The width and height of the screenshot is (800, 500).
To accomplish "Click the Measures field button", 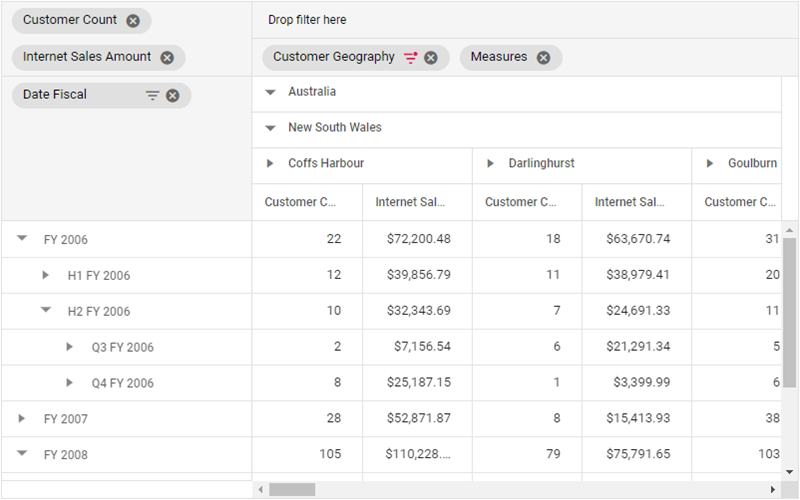I will [x=498, y=58].
